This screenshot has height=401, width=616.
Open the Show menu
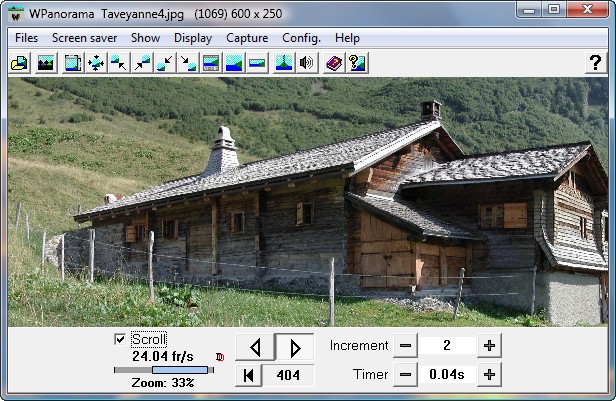click(x=145, y=38)
